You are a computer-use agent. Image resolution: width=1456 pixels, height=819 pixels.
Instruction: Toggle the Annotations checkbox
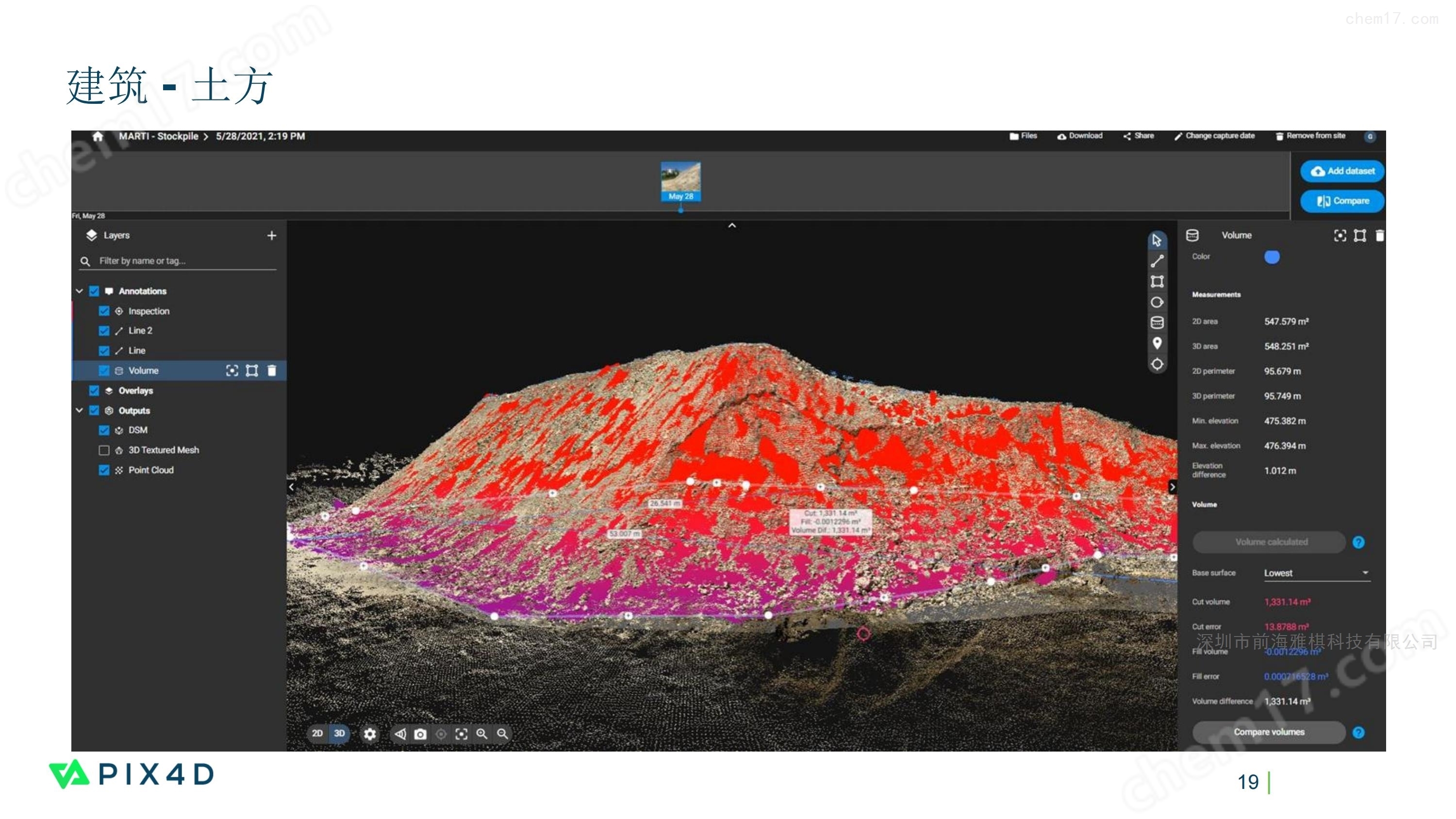click(94, 291)
